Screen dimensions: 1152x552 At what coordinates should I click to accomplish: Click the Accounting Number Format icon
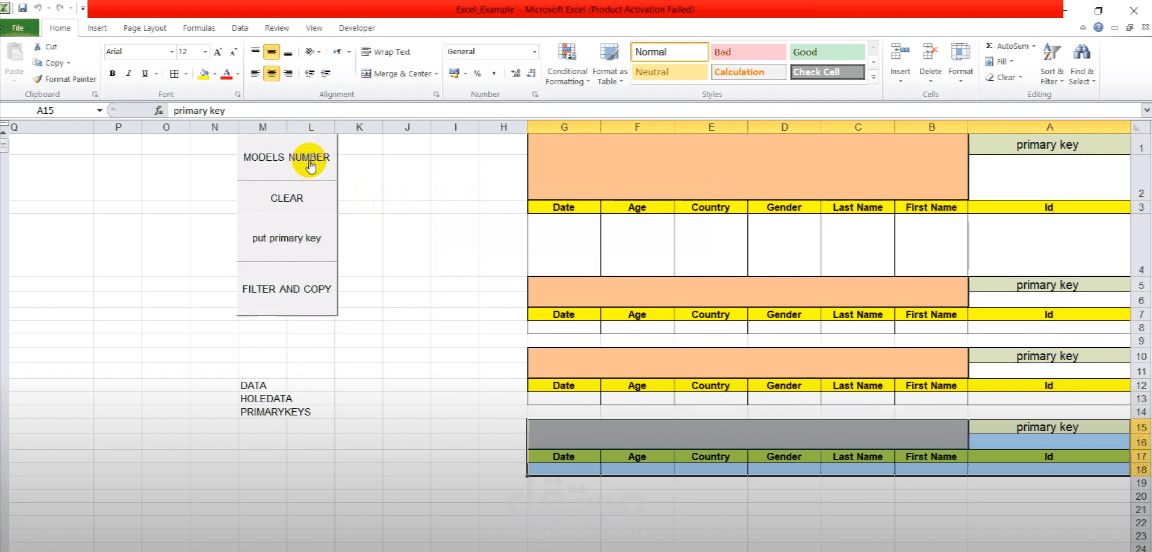click(x=453, y=74)
